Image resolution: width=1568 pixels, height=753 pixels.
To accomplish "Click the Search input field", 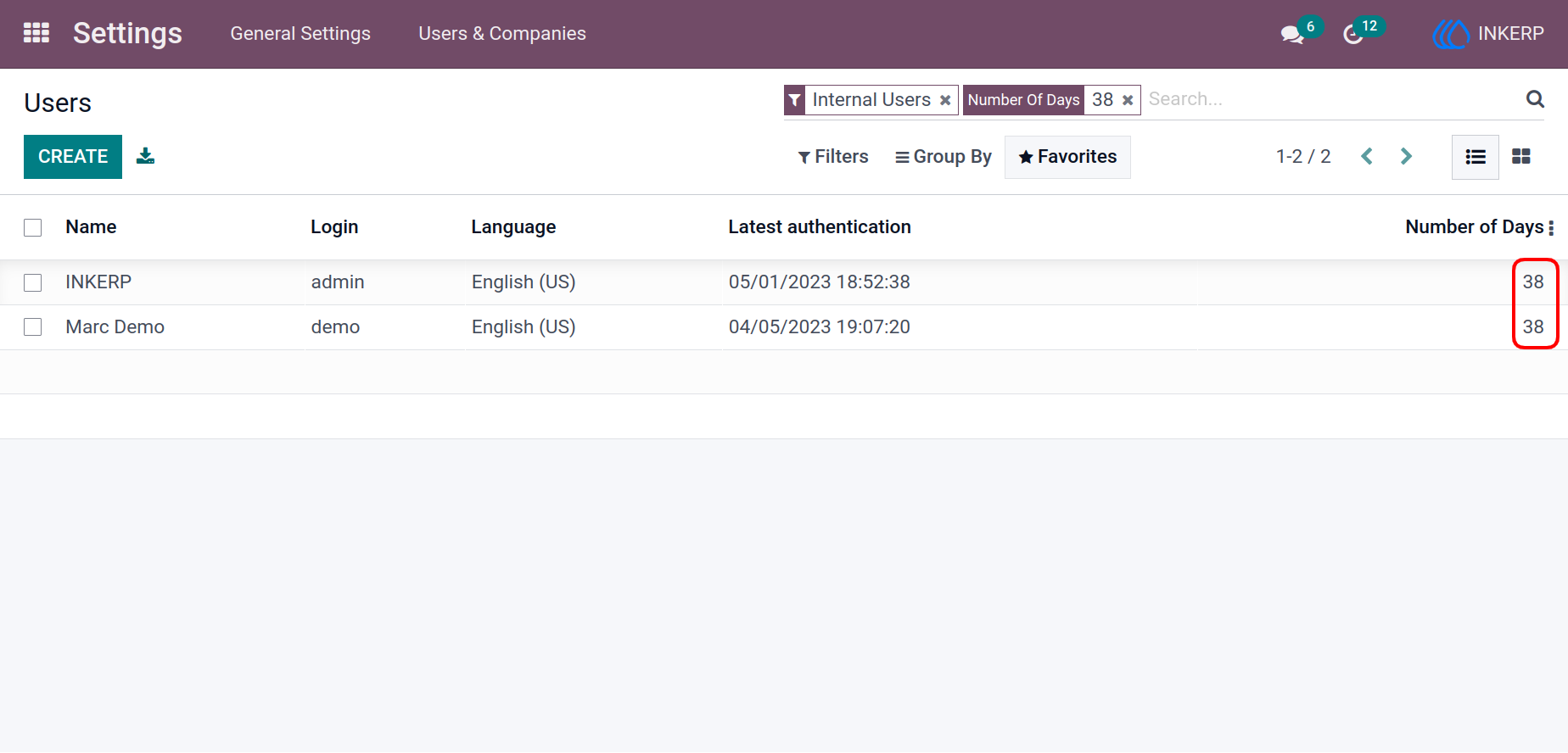I will (1332, 99).
